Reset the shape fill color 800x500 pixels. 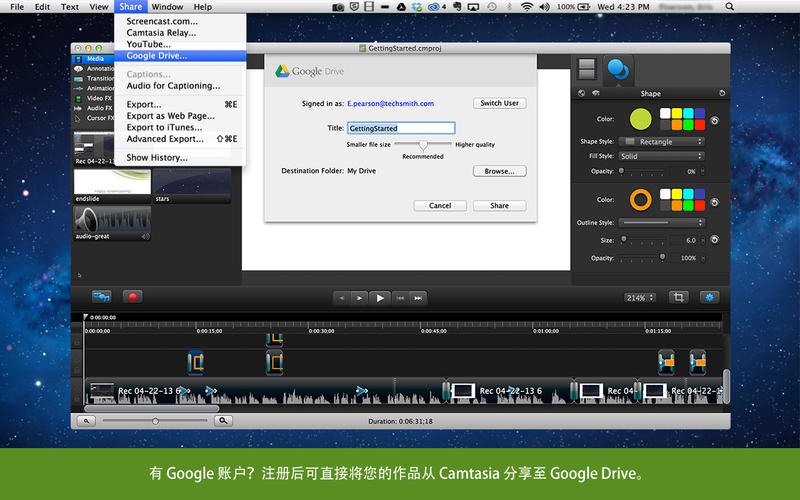pos(714,121)
